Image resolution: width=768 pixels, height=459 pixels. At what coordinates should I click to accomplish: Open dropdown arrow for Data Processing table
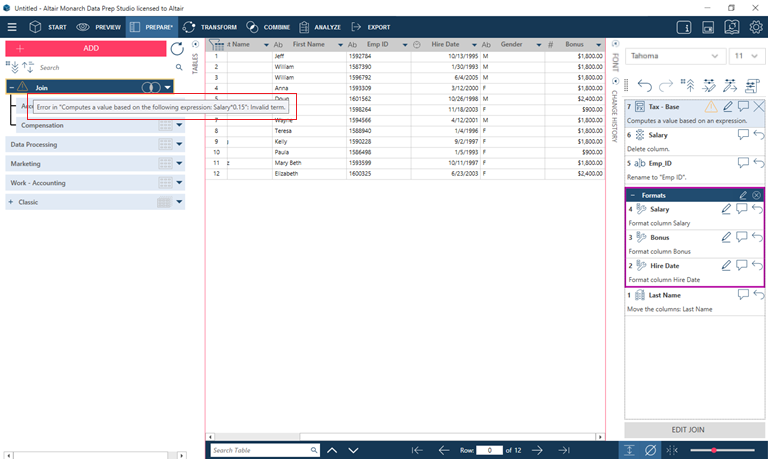click(x=179, y=144)
